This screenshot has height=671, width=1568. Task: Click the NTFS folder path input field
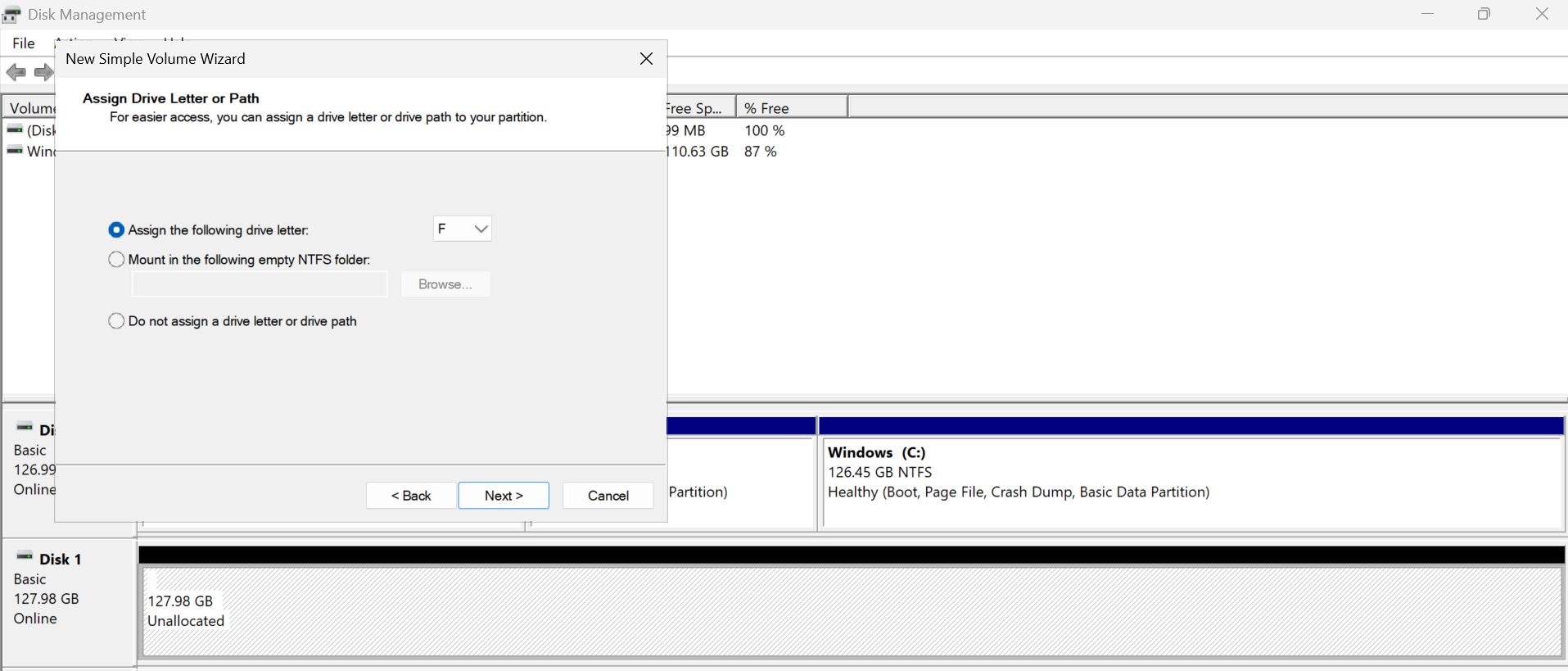pos(260,284)
